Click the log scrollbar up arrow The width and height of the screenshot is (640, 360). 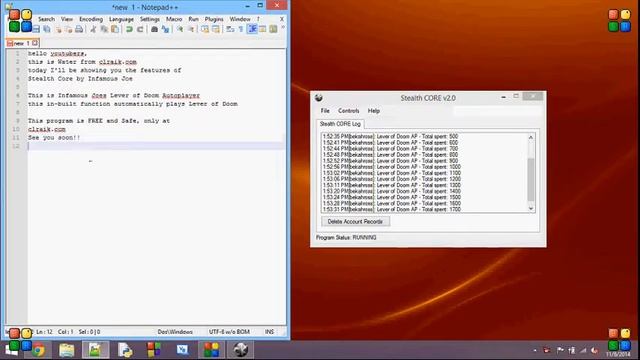click(531, 137)
